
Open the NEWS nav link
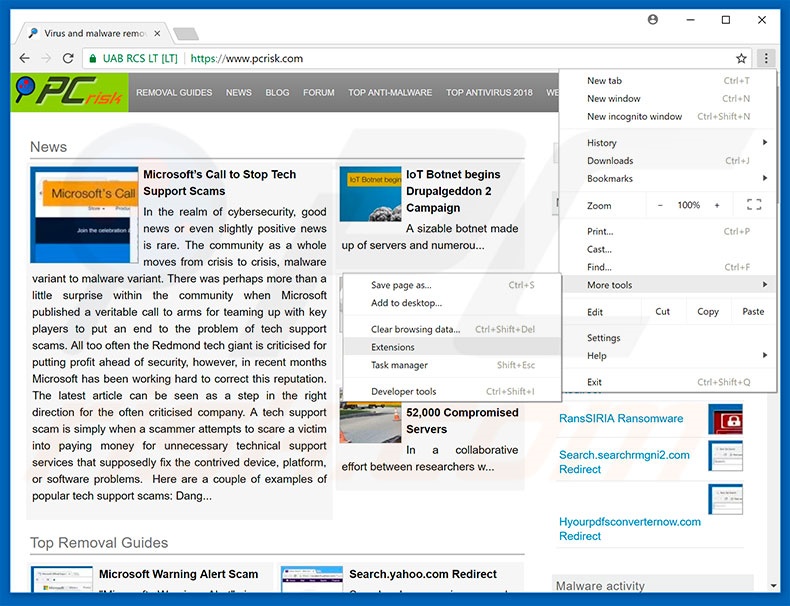click(238, 93)
